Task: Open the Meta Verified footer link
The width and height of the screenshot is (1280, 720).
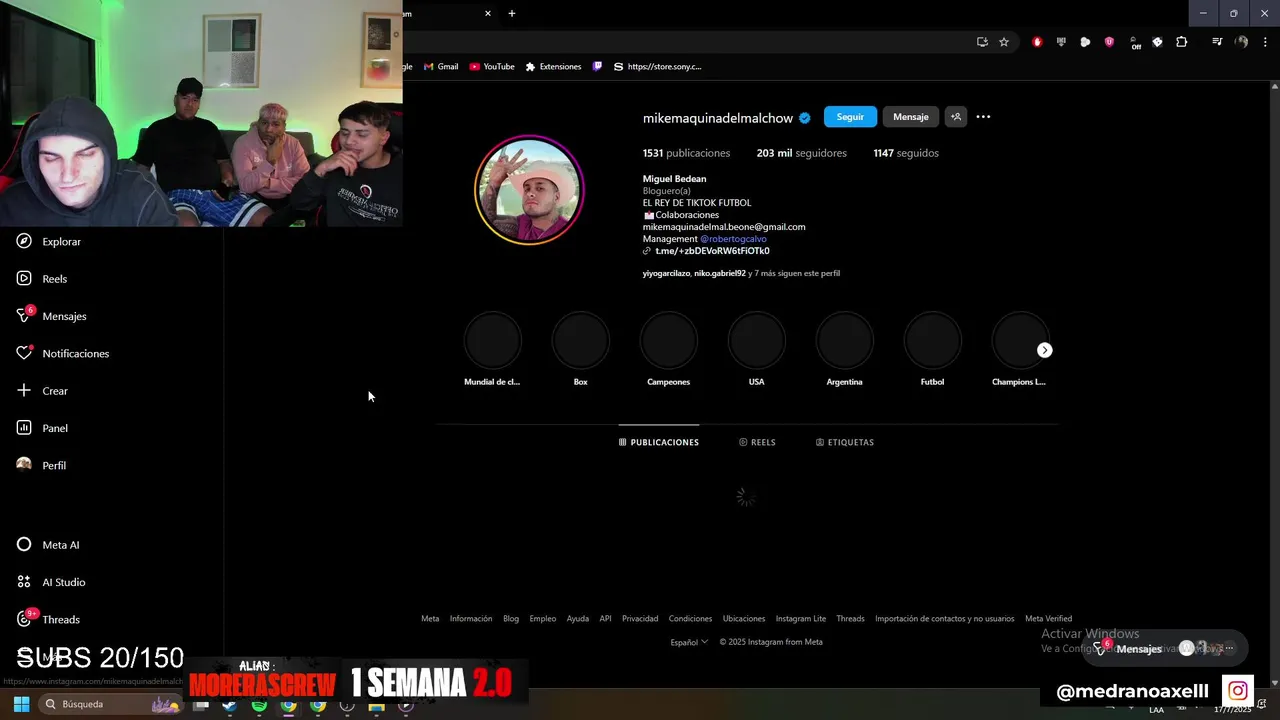Action: (x=1048, y=619)
